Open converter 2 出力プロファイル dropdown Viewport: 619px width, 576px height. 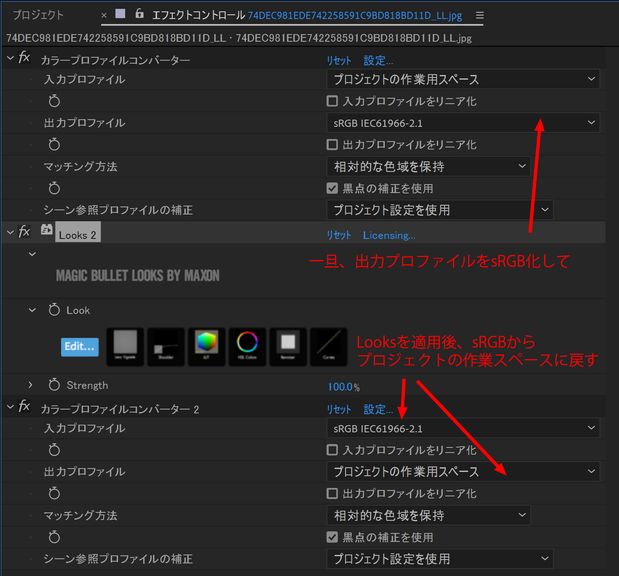pos(463,471)
